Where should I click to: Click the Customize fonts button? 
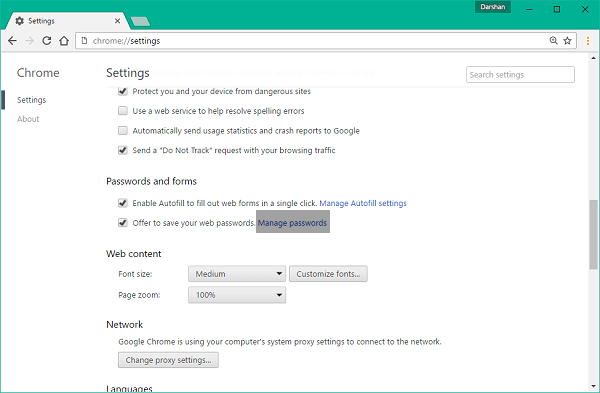point(328,274)
